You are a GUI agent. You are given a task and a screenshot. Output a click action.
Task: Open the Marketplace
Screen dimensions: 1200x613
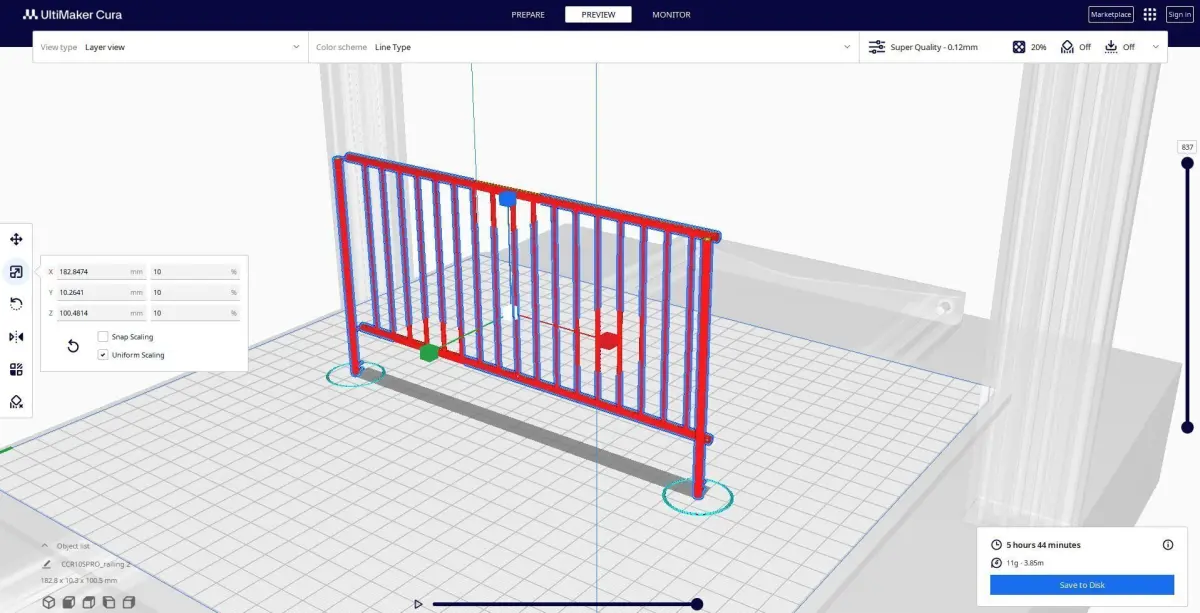(1111, 15)
